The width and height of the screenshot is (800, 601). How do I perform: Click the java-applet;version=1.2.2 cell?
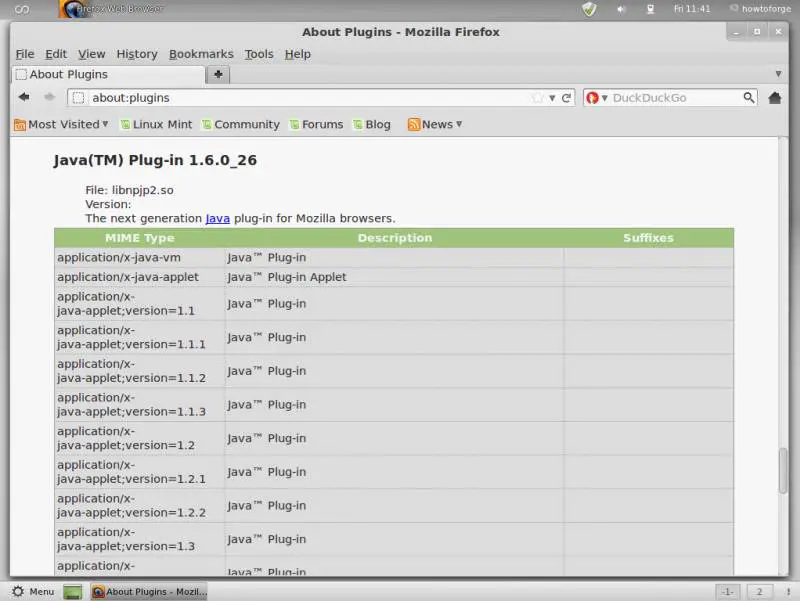(x=140, y=506)
